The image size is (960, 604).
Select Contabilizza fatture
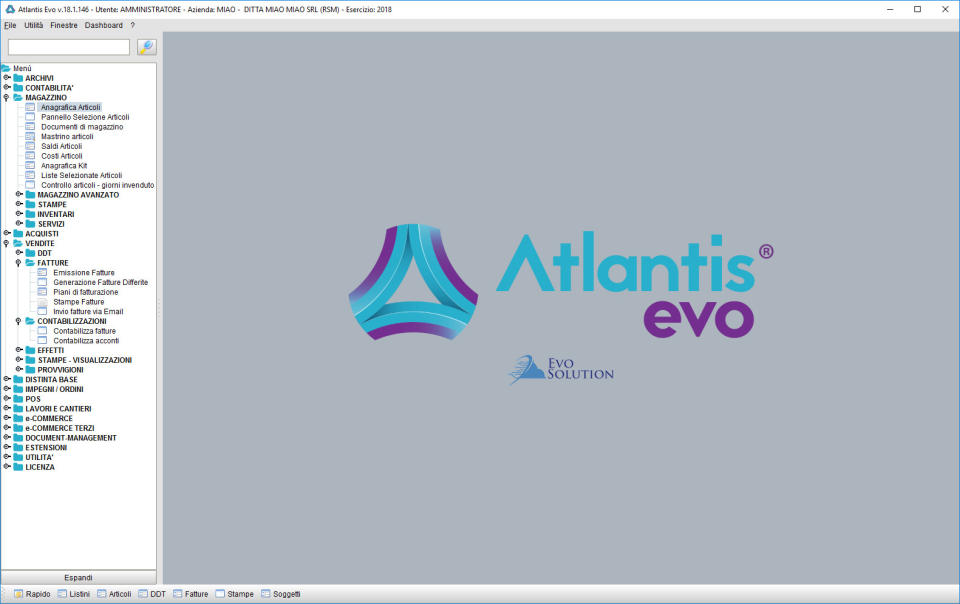point(86,330)
